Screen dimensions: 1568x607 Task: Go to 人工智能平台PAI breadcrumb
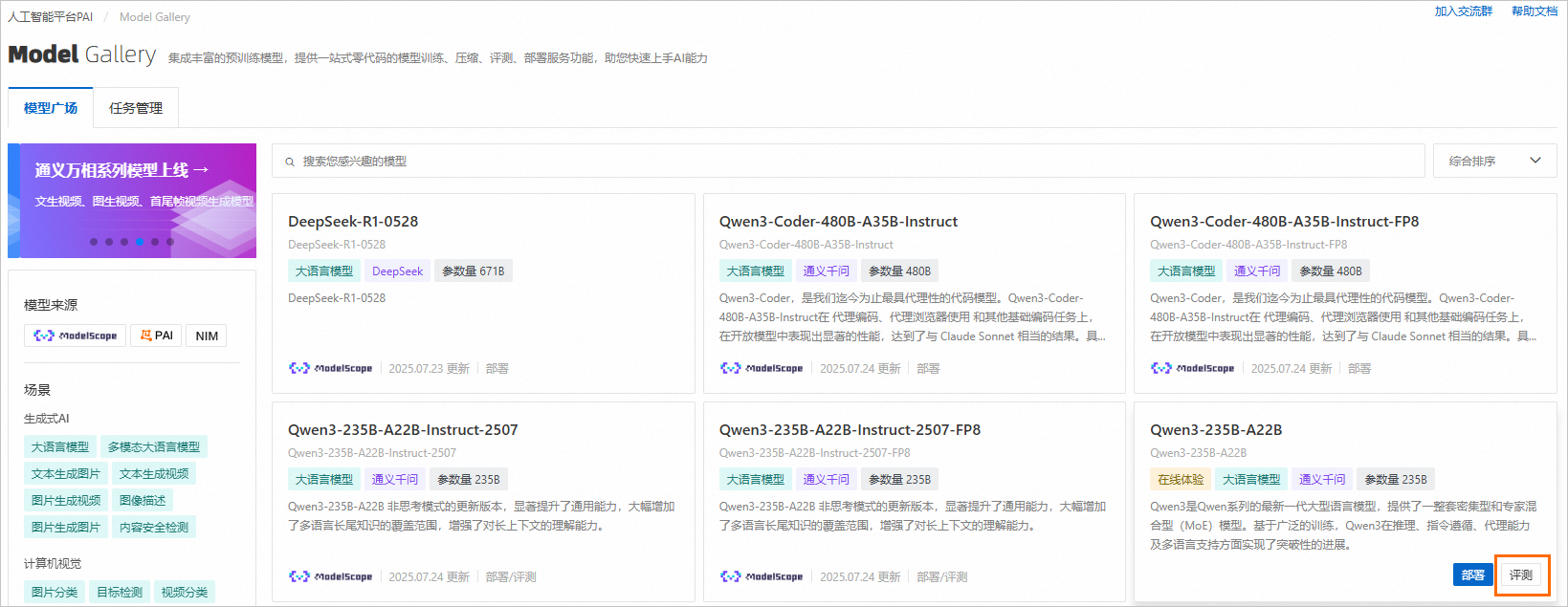coord(51,16)
